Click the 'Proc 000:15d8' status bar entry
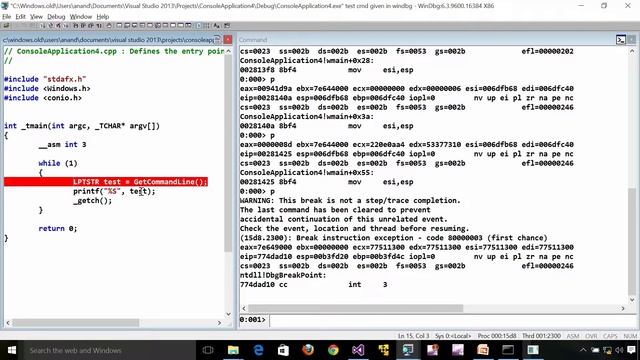The height and width of the screenshot is (360, 640). click(497, 336)
